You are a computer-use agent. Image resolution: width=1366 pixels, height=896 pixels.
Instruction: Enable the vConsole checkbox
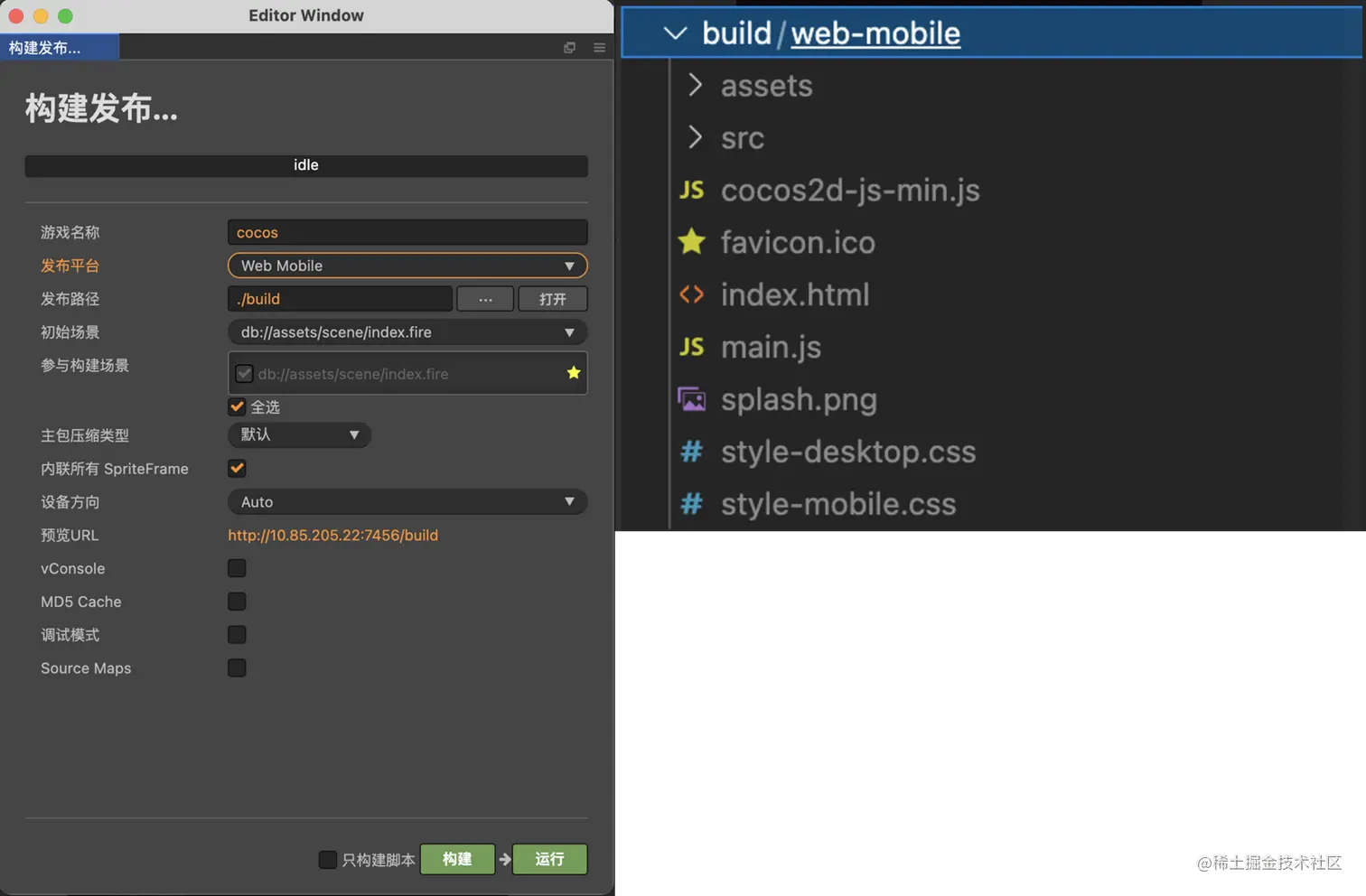click(x=237, y=568)
